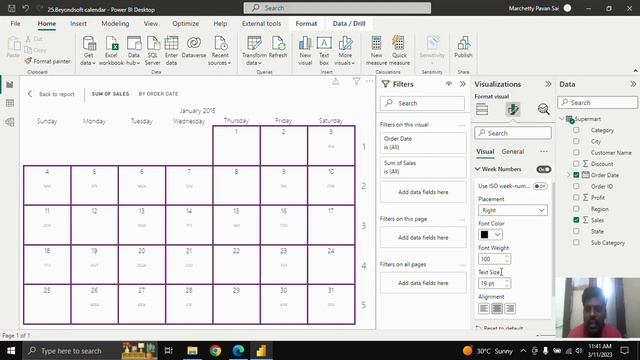
Task: Save the file via save icon
Action: click(12, 8)
